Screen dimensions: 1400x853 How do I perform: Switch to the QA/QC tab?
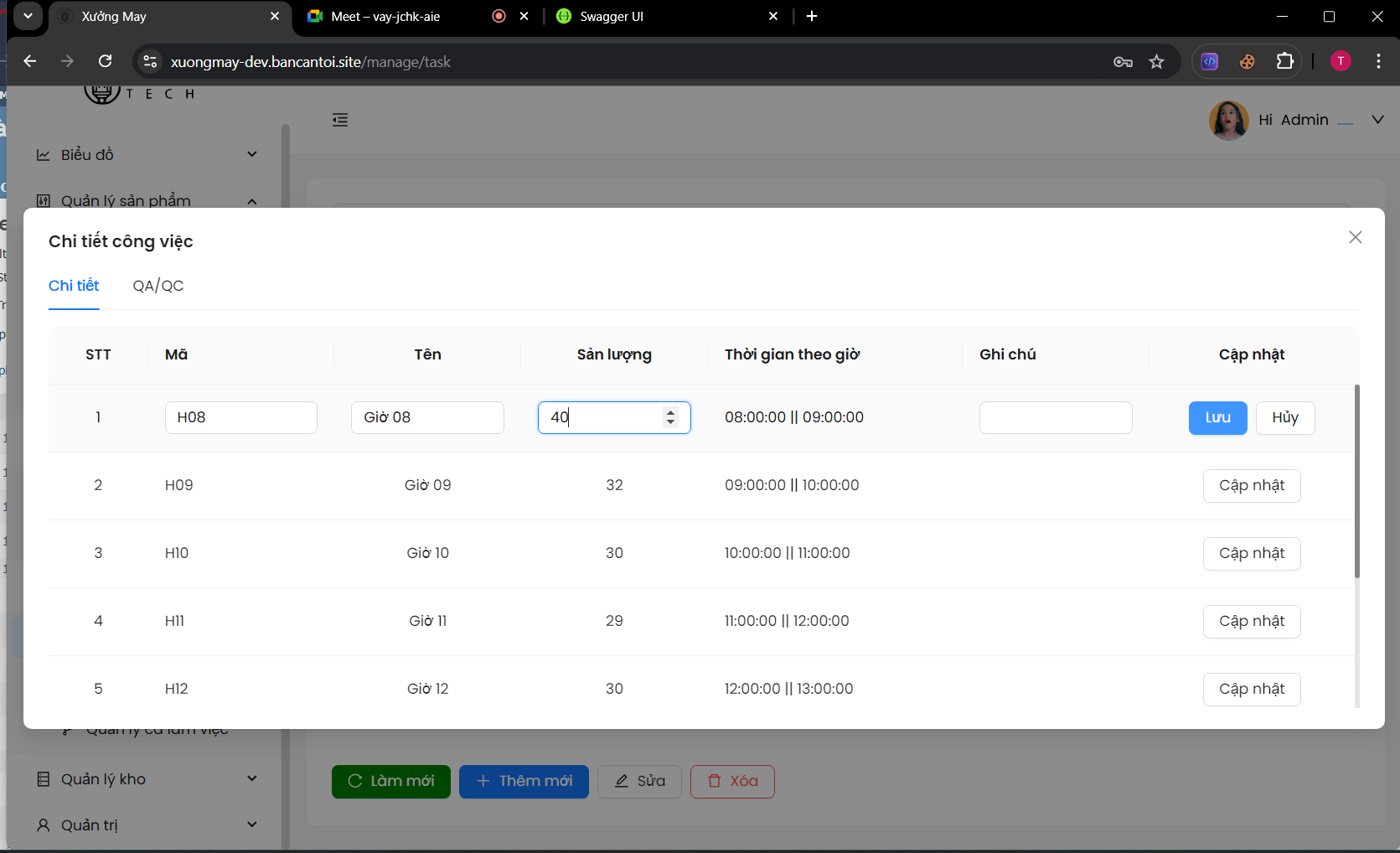point(158,286)
